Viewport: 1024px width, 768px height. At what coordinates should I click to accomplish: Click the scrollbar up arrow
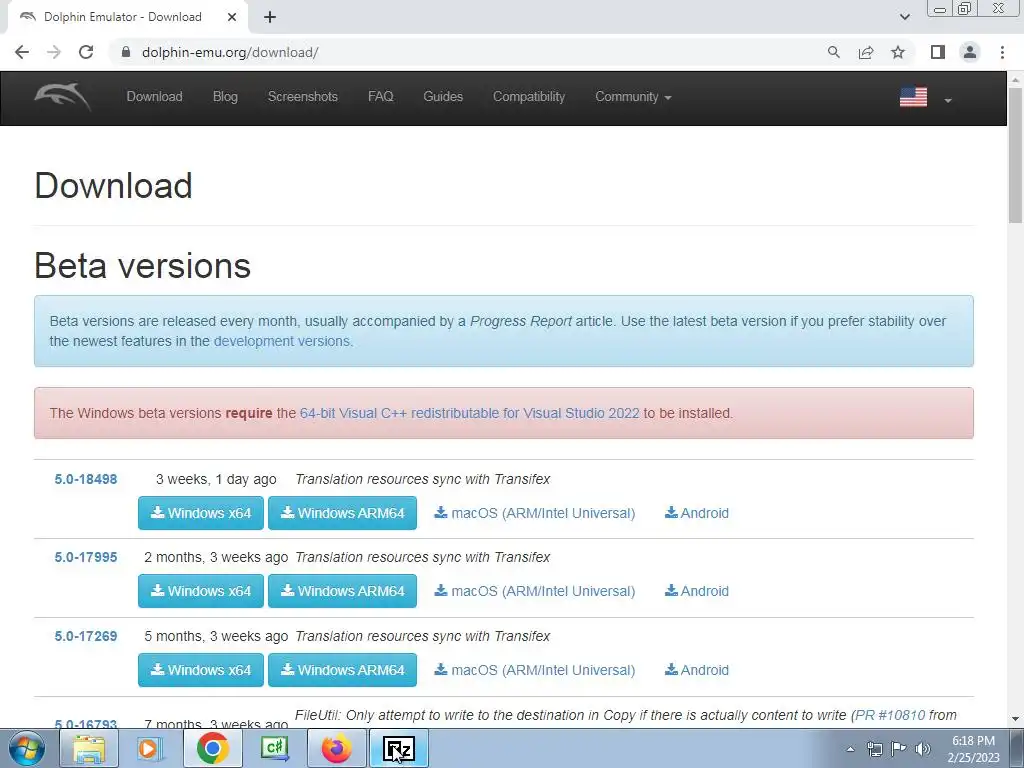[1016, 80]
